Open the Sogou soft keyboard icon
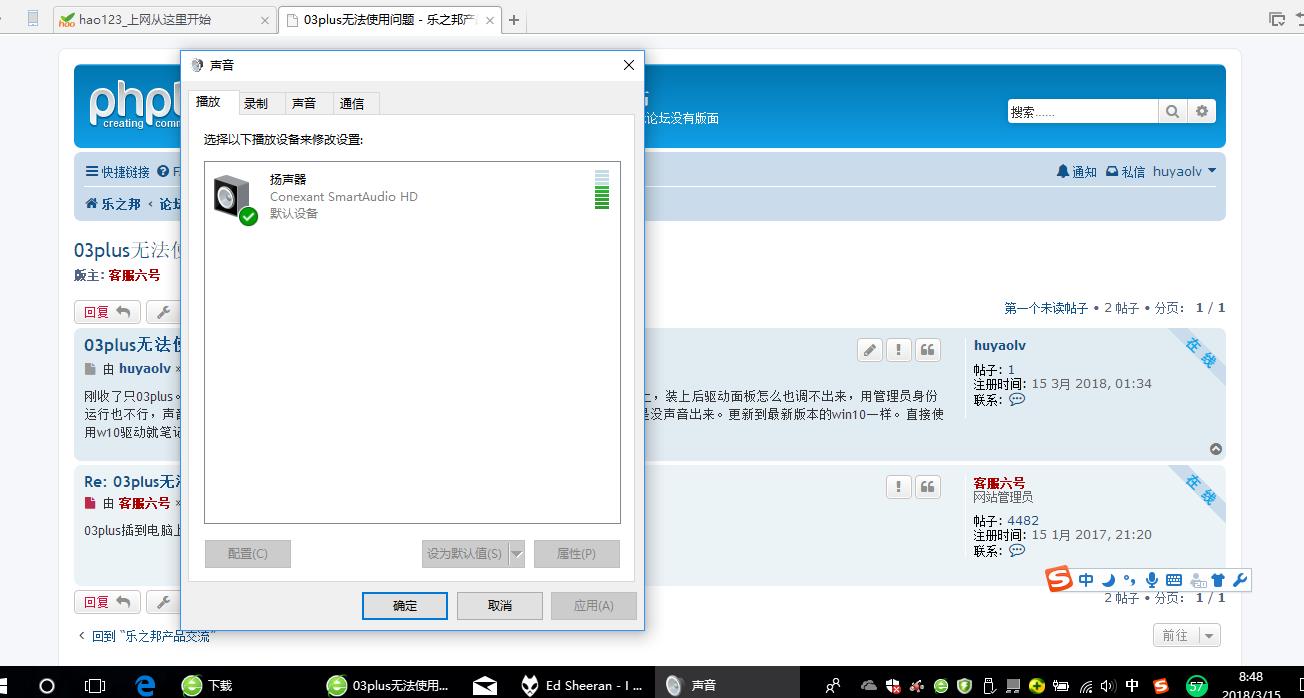This screenshot has width=1304, height=698. tap(1172, 580)
